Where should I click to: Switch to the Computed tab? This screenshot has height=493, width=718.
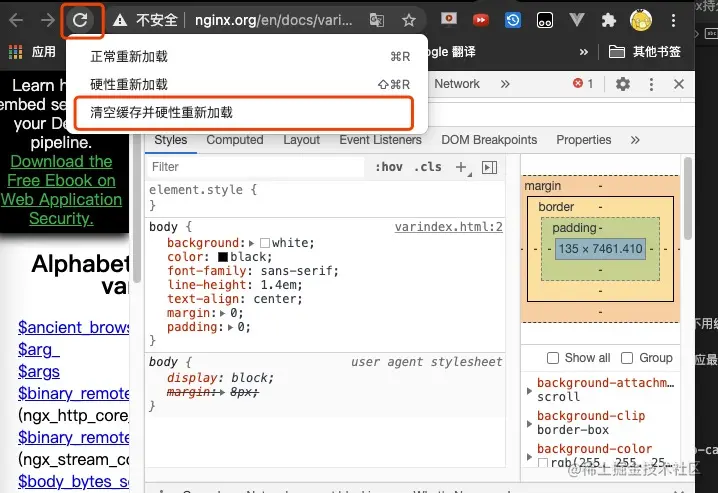tap(234, 140)
